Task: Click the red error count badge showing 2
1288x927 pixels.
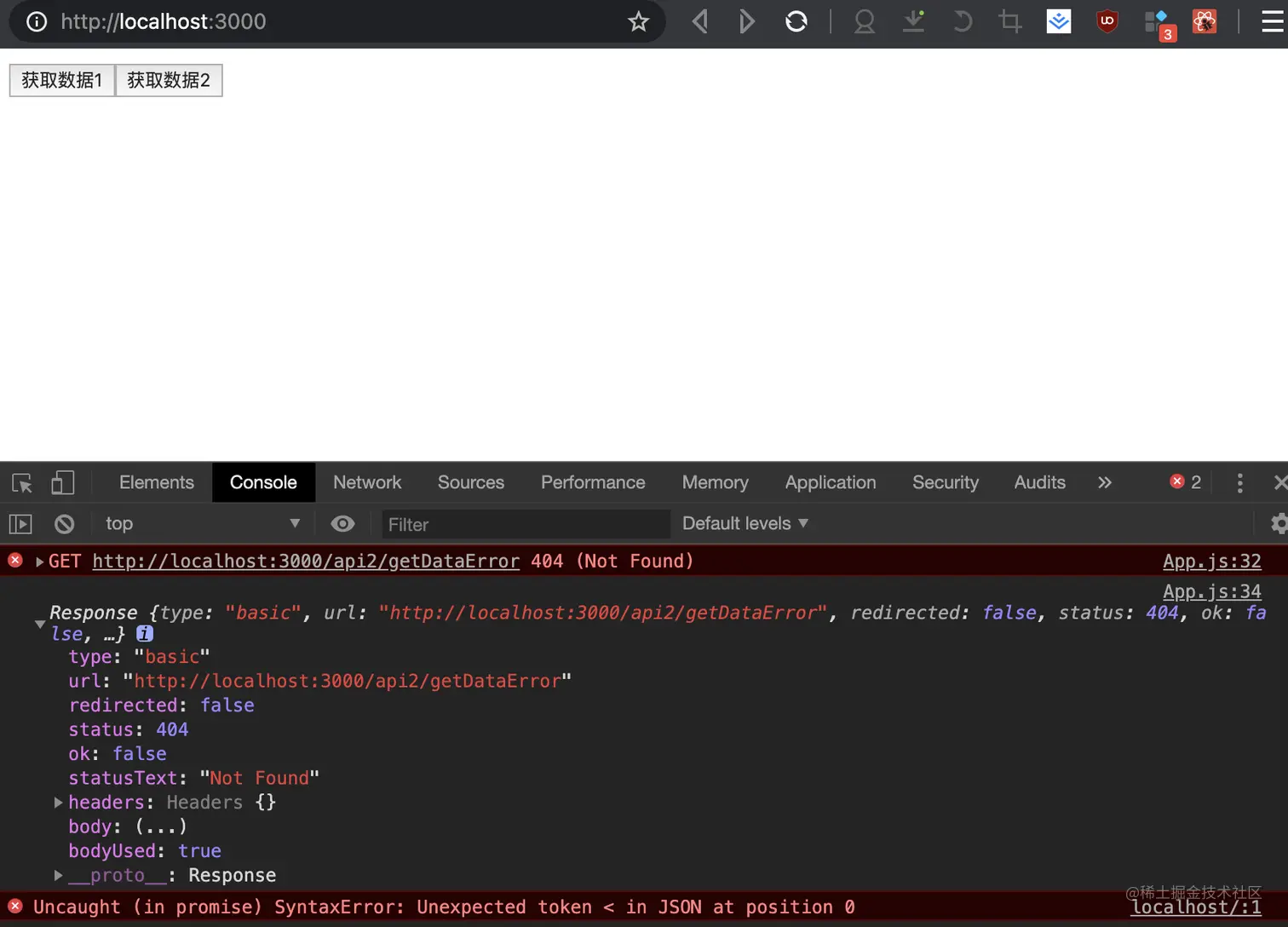Action: (1186, 482)
